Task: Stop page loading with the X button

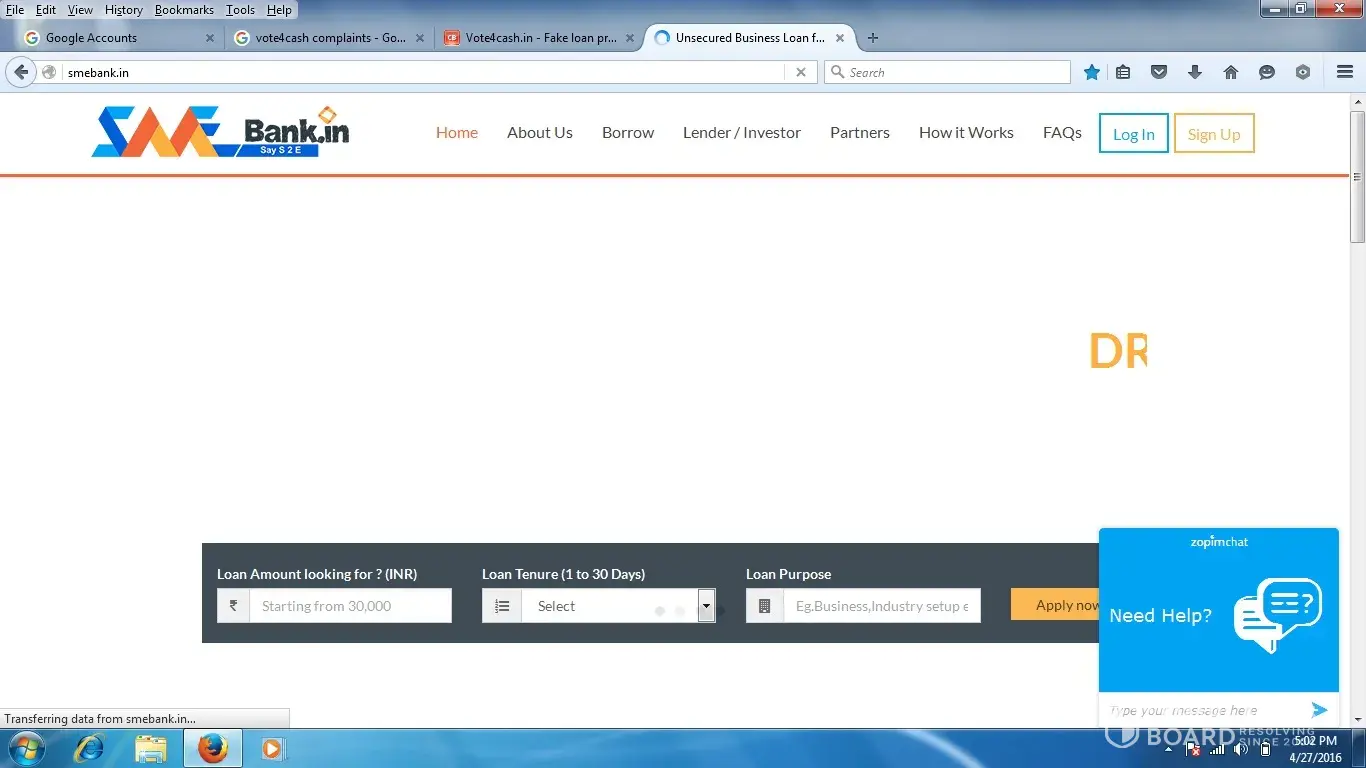Action: (x=800, y=72)
